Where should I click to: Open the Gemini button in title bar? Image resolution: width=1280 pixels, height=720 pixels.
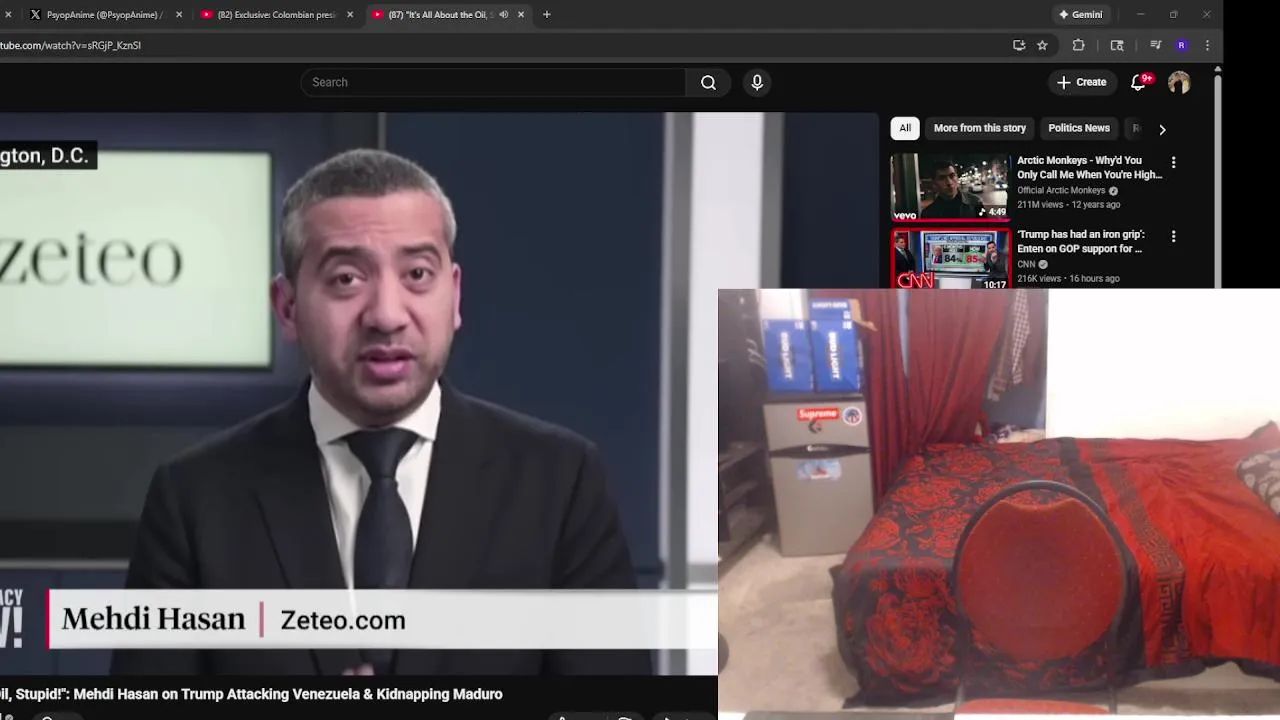click(x=1080, y=14)
